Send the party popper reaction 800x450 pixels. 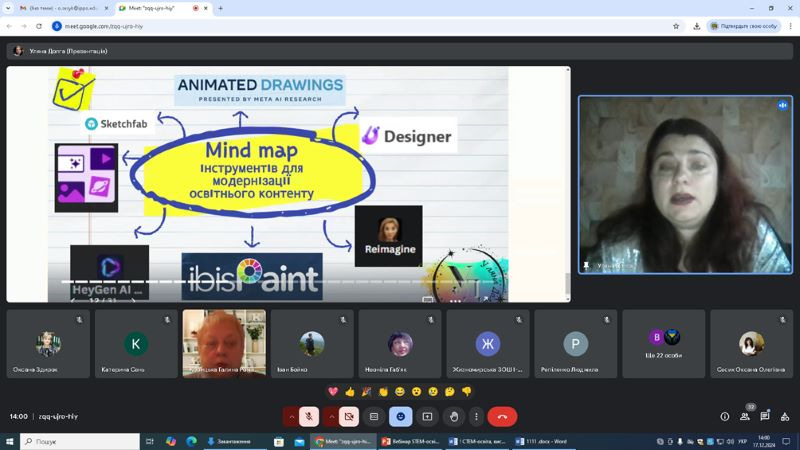(366, 392)
